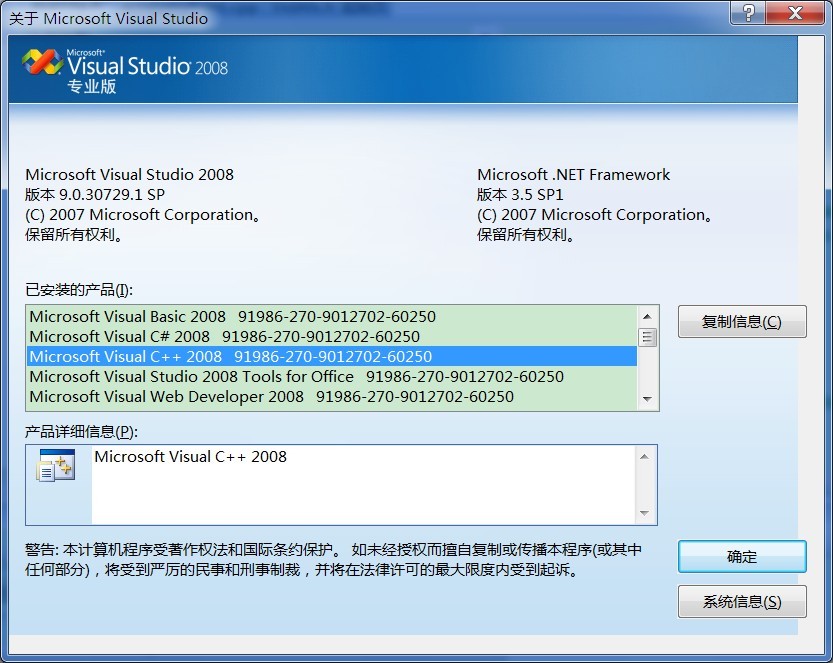
Task: Click installed products list scroll down arrow
Action: (x=647, y=399)
